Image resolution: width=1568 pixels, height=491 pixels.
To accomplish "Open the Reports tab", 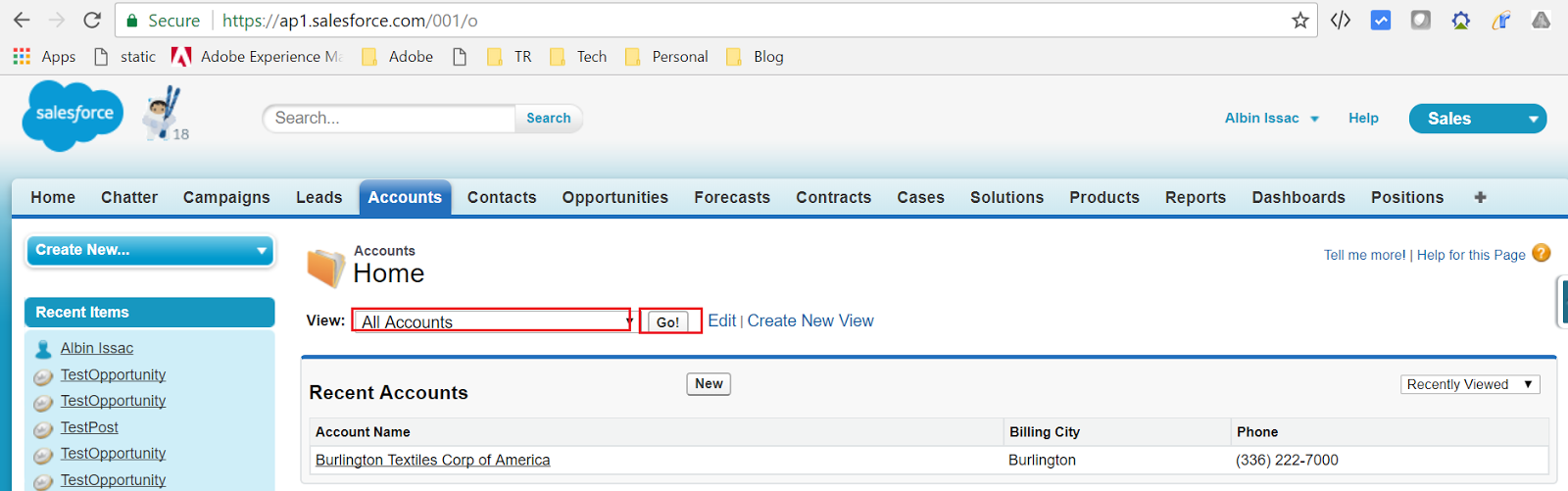I will tap(1196, 197).
